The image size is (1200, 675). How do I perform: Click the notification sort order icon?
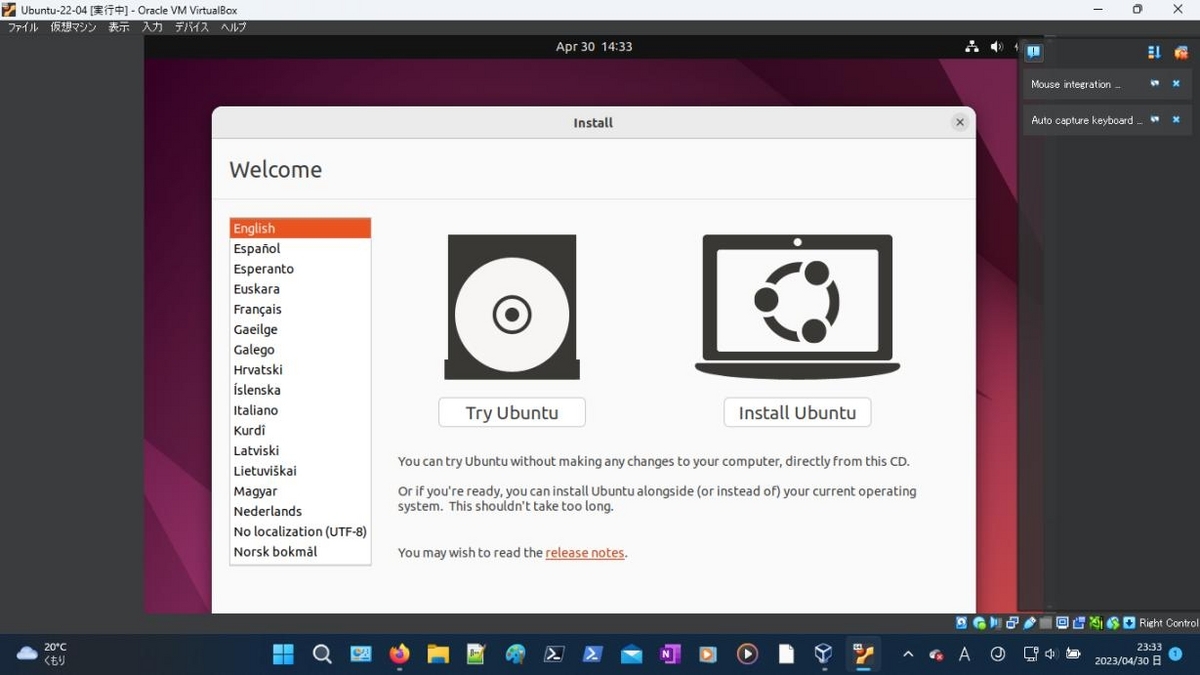[x=1154, y=52]
